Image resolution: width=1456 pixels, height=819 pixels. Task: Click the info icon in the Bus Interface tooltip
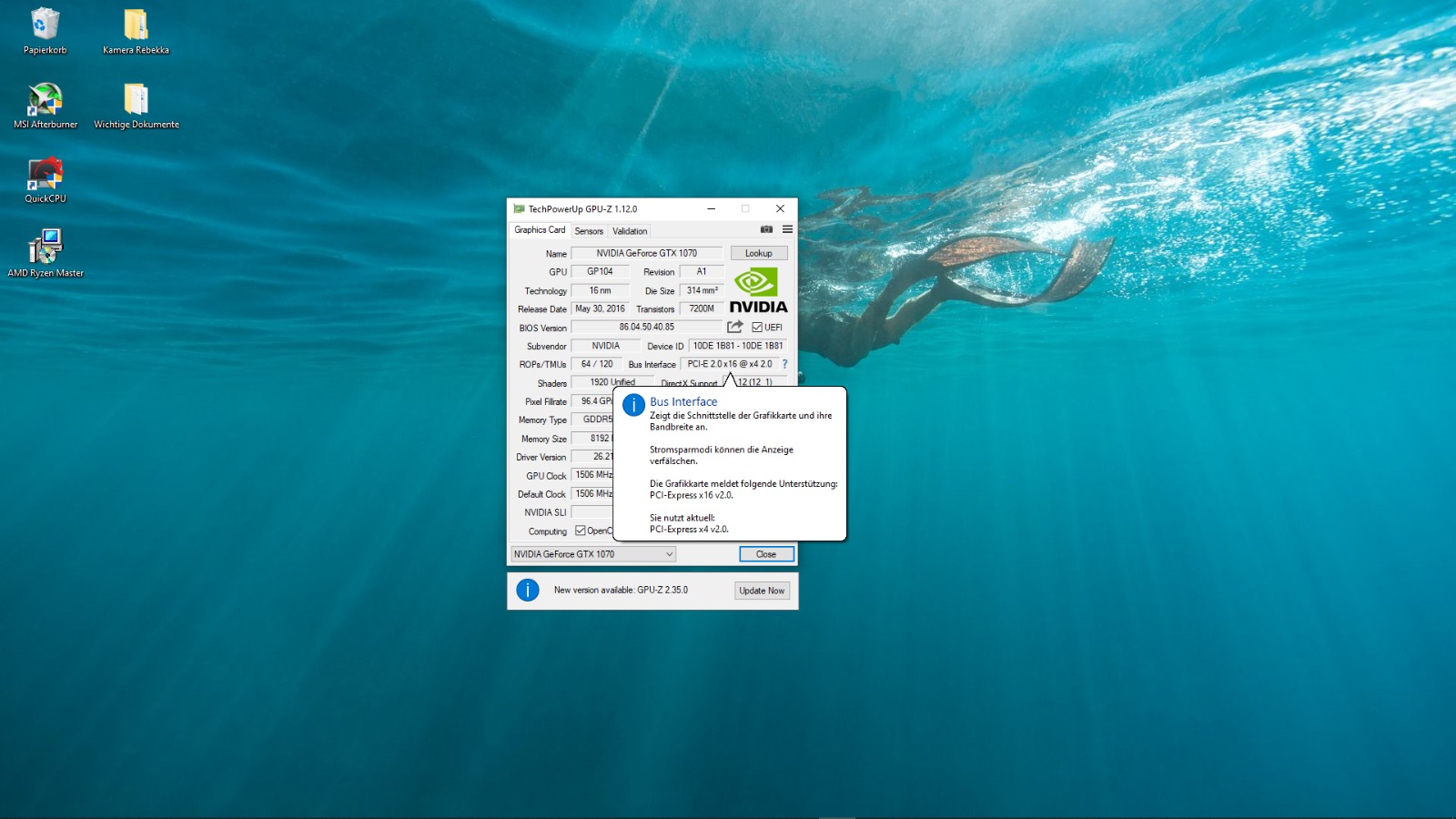pos(633,405)
